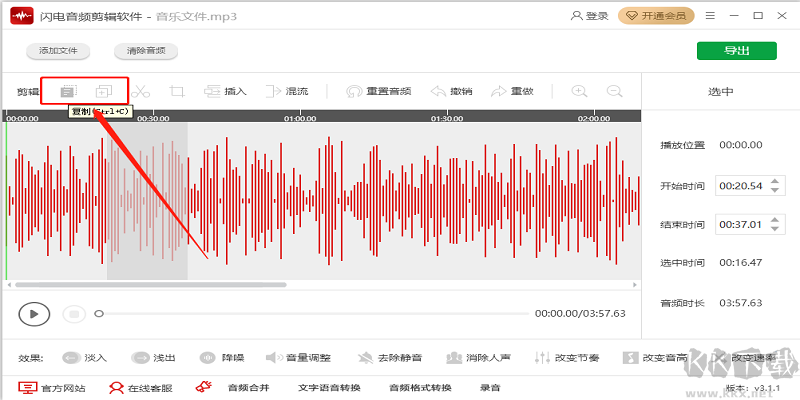Viewport: 800px width, 400px height.
Task: Click 清除音频 button
Action: click(146, 51)
